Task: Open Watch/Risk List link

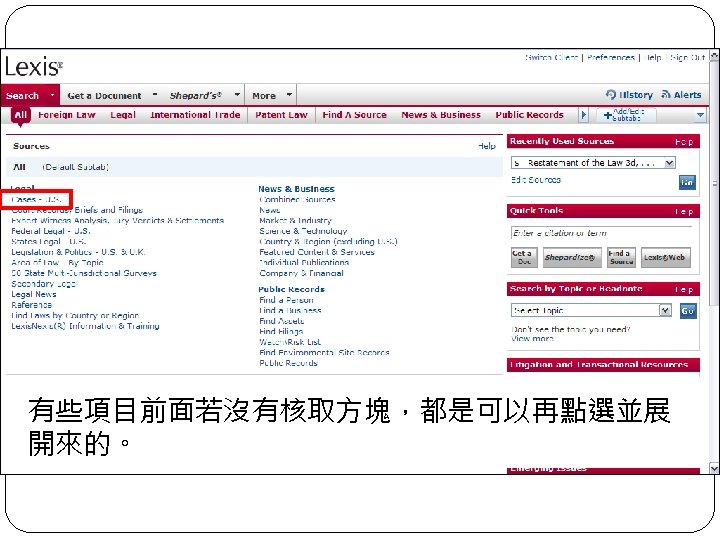Action: click(290, 342)
